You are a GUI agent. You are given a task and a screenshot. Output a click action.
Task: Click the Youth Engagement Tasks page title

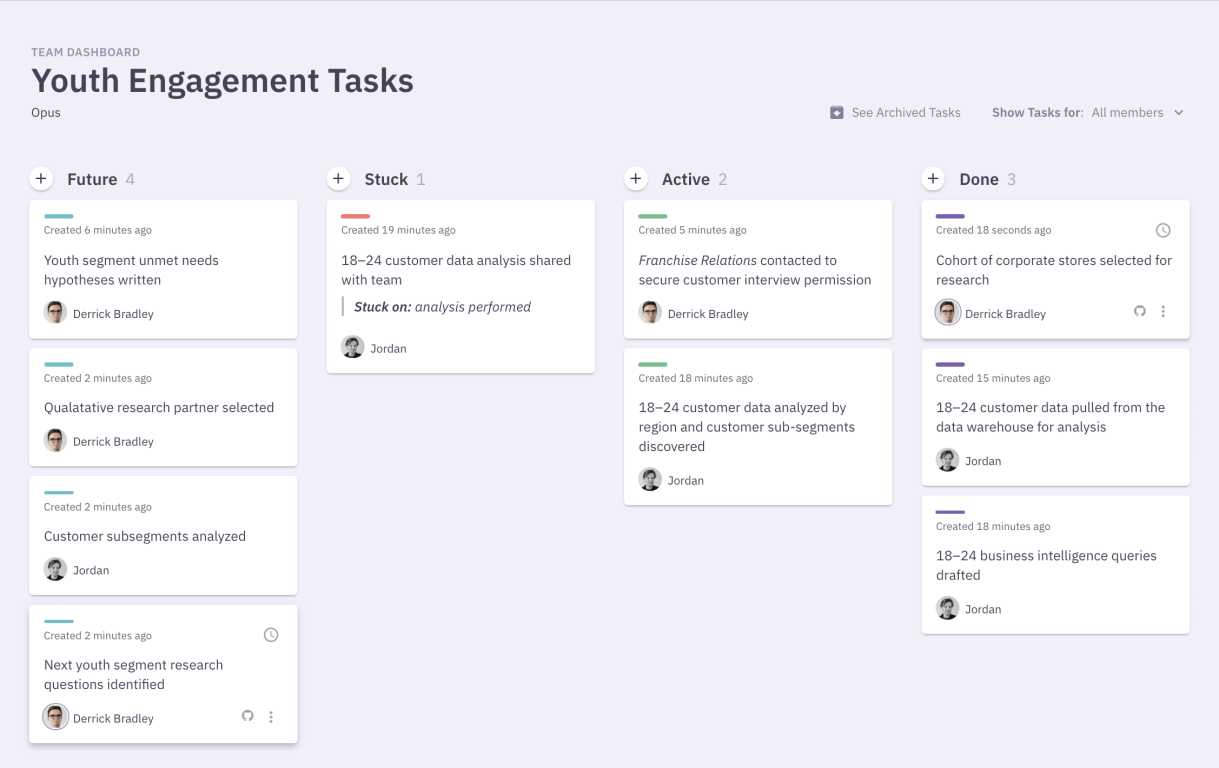point(222,80)
